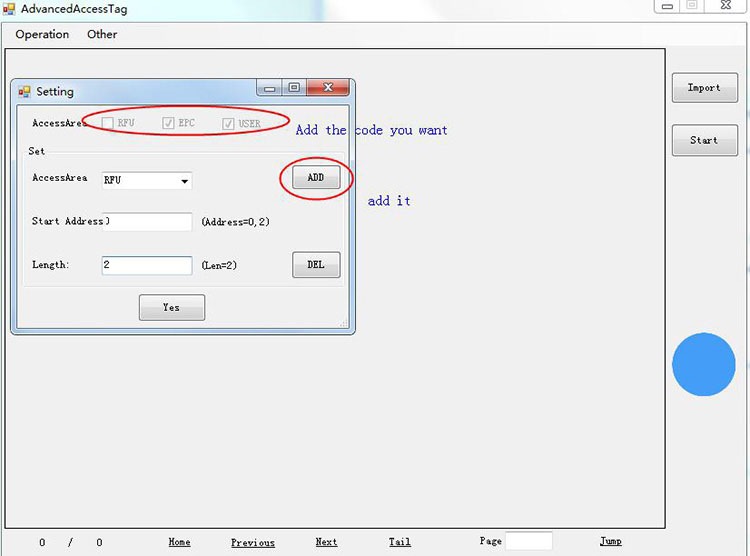Image resolution: width=750 pixels, height=556 pixels.
Task: Toggle the USER checkbox
Action: click(x=228, y=123)
